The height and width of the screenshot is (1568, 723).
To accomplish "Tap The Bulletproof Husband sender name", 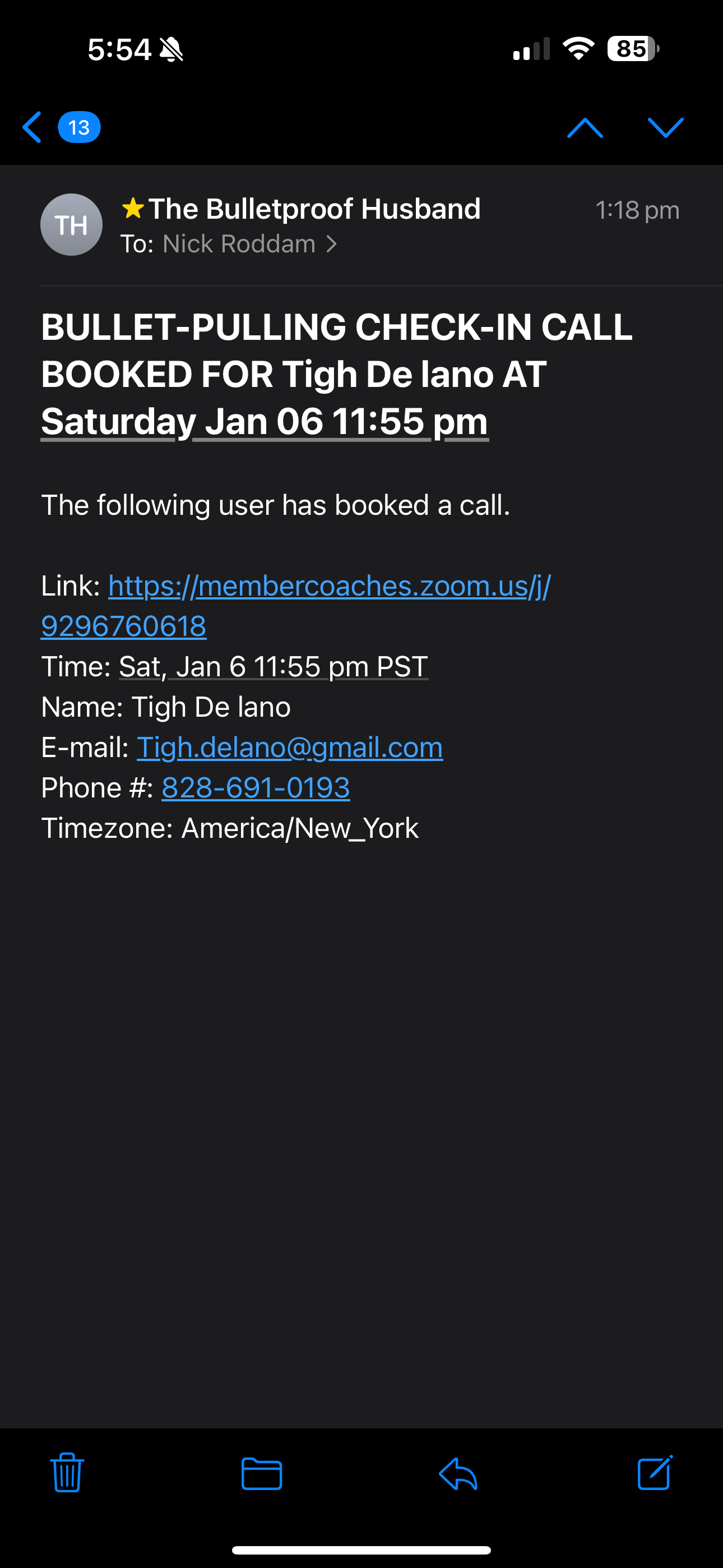I will (314, 209).
